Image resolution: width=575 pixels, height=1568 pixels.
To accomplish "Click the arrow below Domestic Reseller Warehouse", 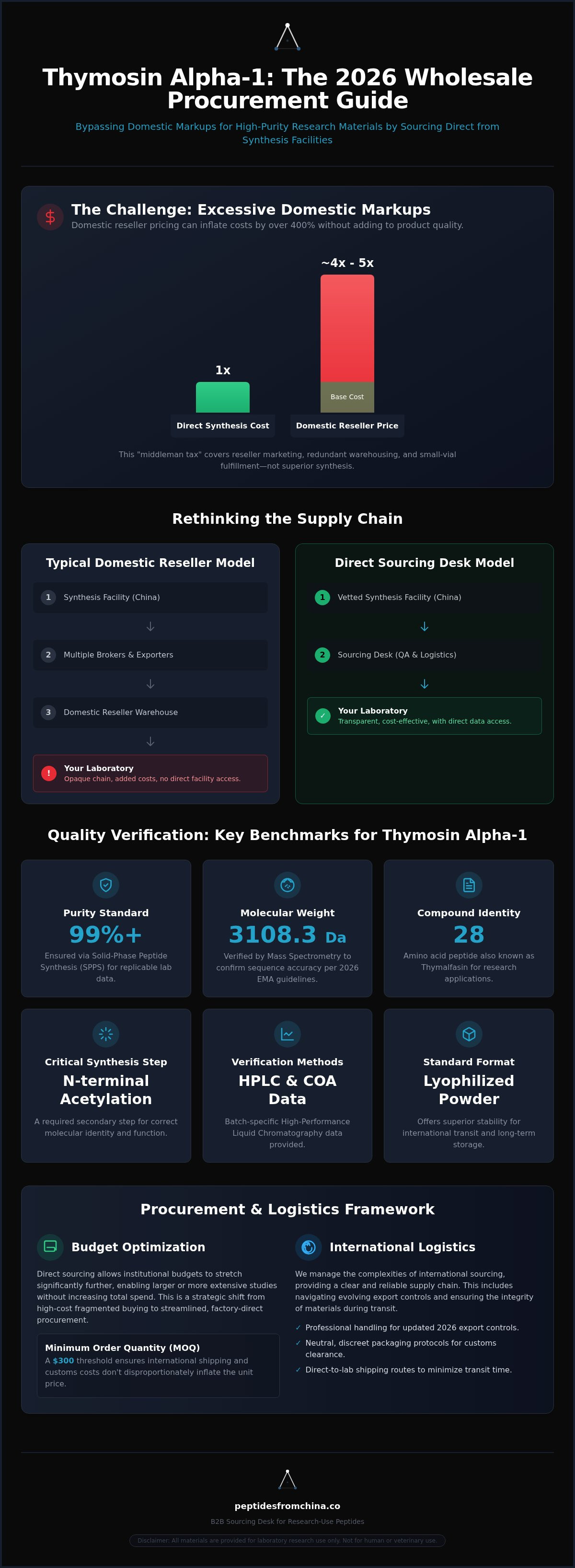I will point(150,741).
